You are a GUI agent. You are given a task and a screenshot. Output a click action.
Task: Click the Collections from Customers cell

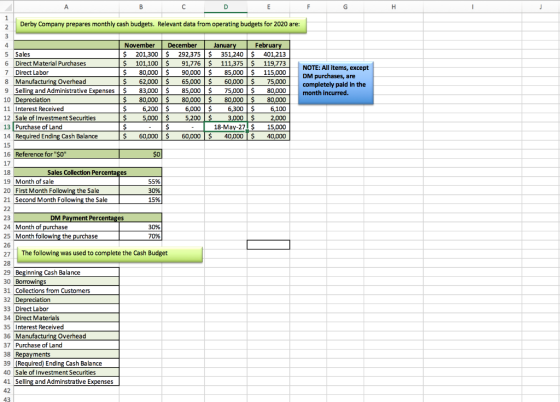(x=66, y=291)
